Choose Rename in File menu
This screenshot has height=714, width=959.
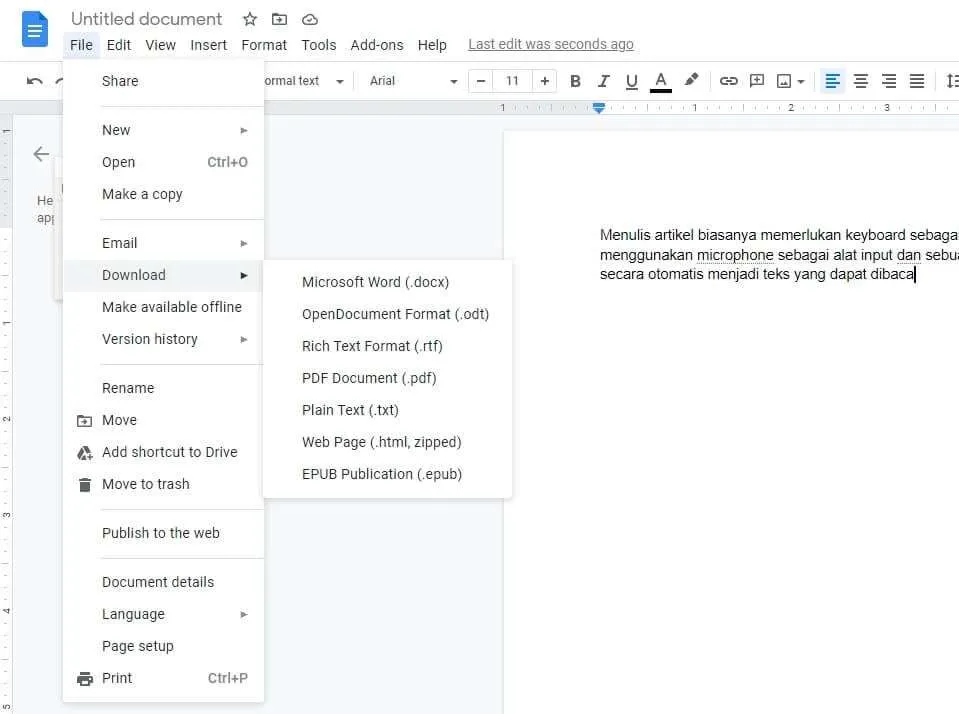tap(163, 388)
